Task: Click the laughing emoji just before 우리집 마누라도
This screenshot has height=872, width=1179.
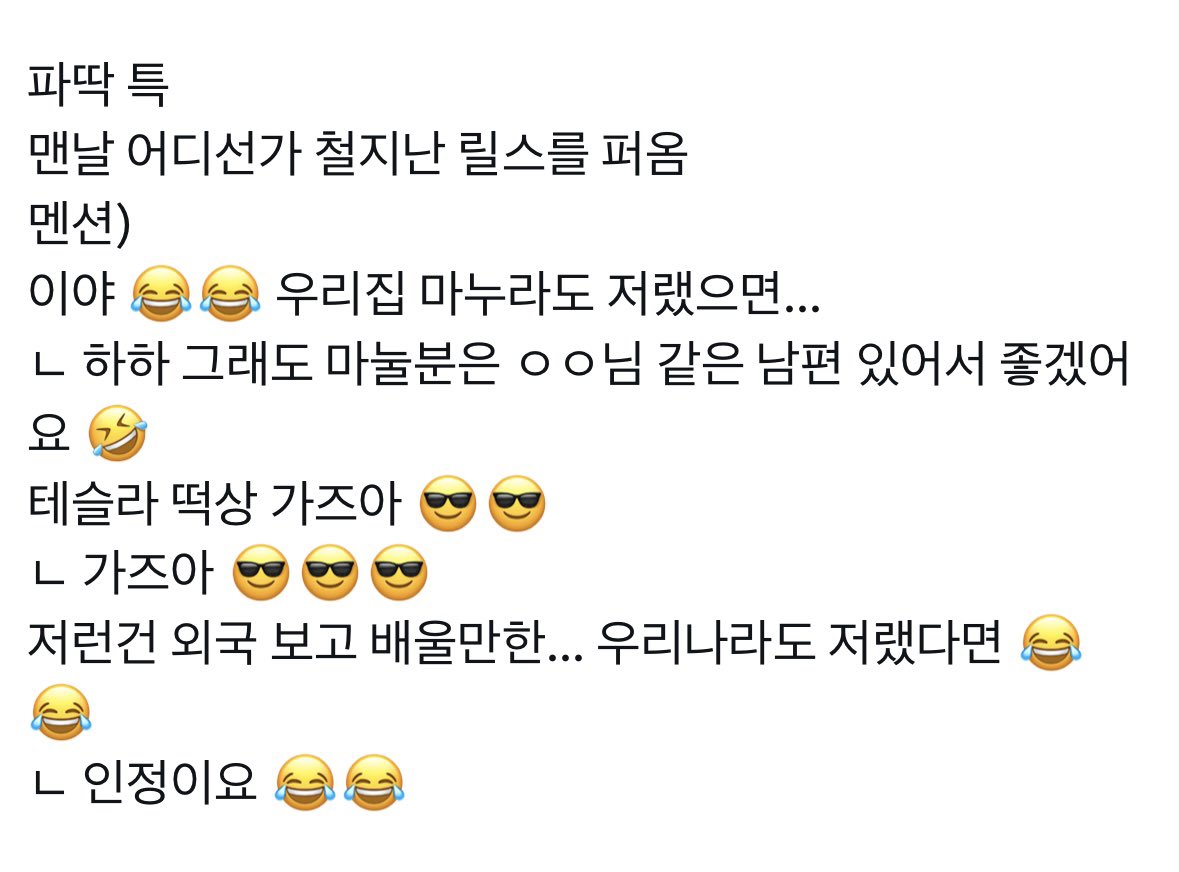Action: point(230,293)
